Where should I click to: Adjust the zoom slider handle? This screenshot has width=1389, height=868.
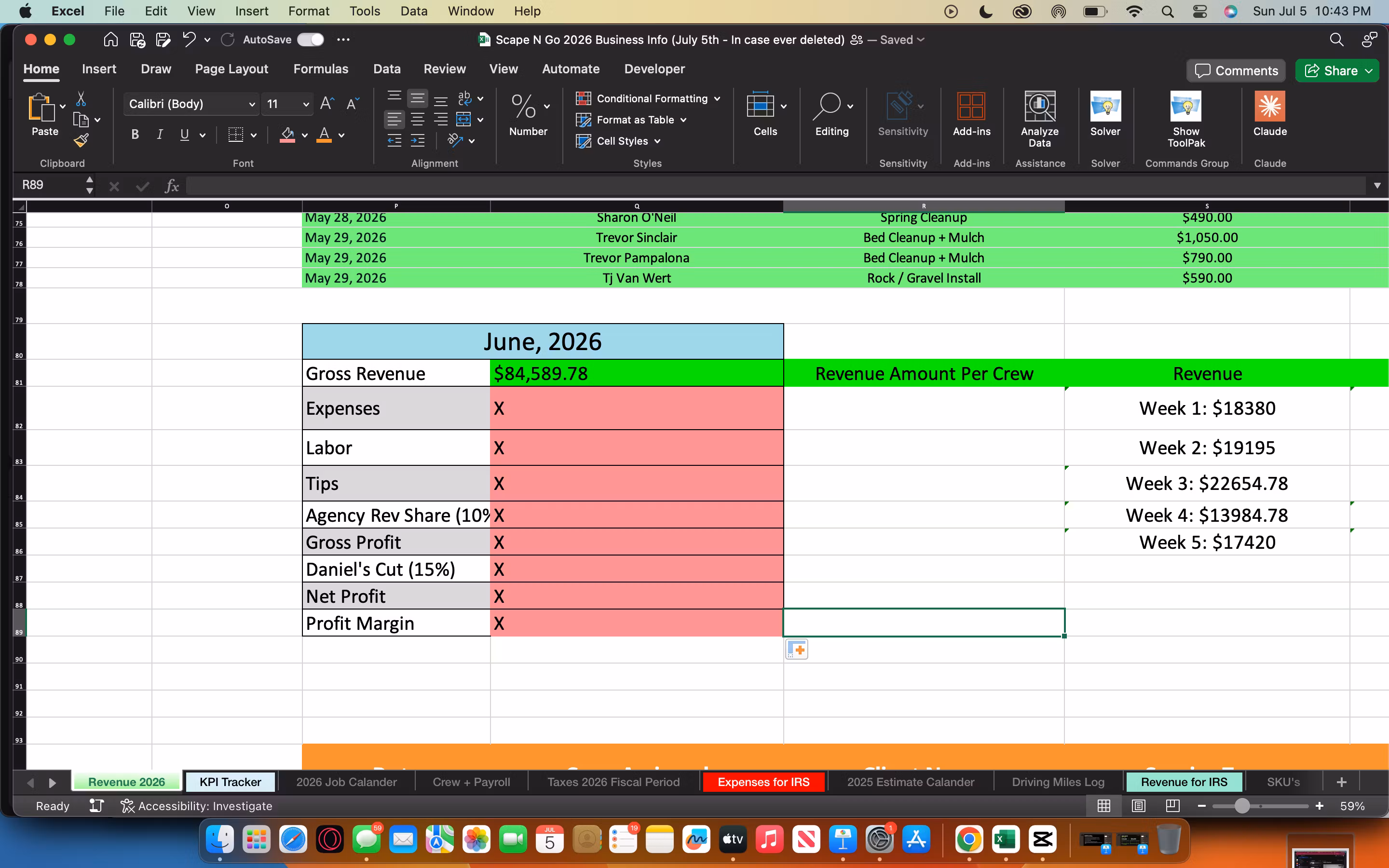(x=1242, y=806)
